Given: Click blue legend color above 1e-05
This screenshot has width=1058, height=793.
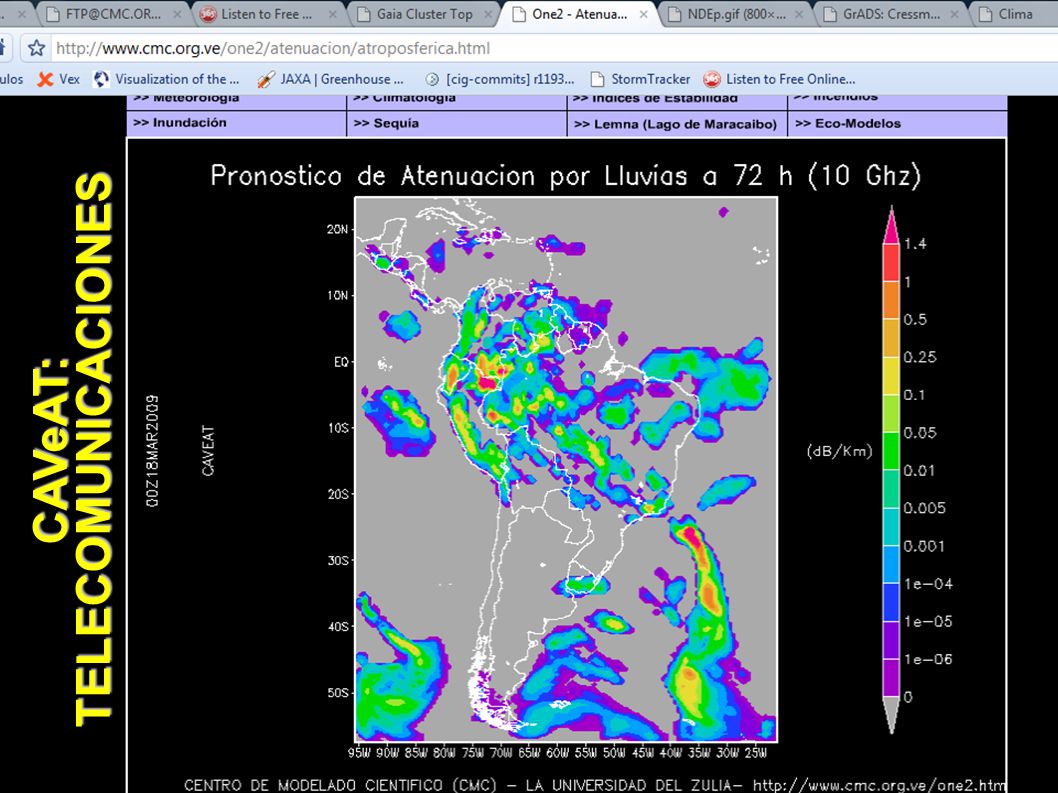Looking at the screenshot, I should [891, 603].
